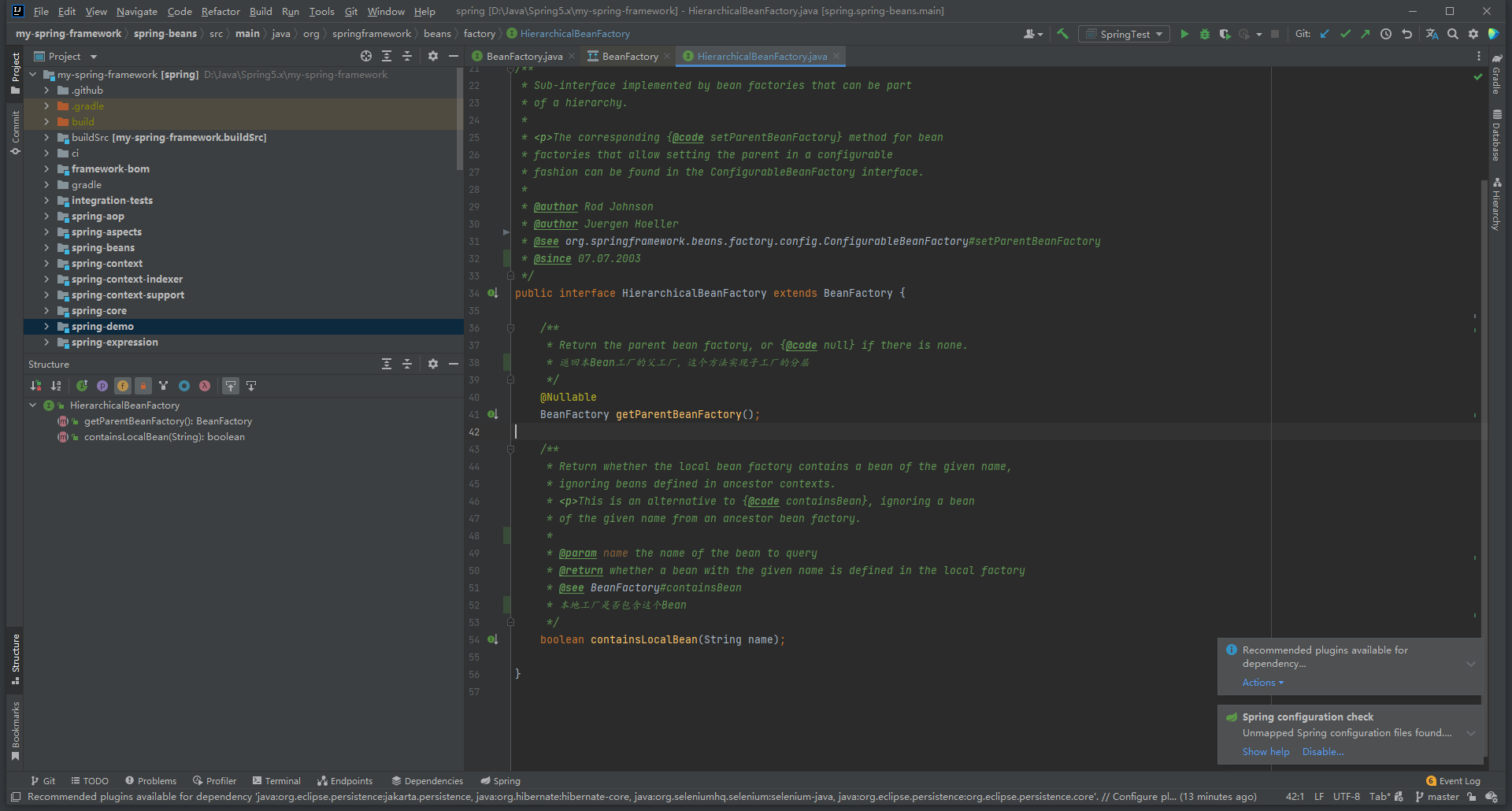Toggle Sort by Visibility in Structure
Image resolution: width=1512 pixels, height=811 pixels.
[x=35, y=386]
